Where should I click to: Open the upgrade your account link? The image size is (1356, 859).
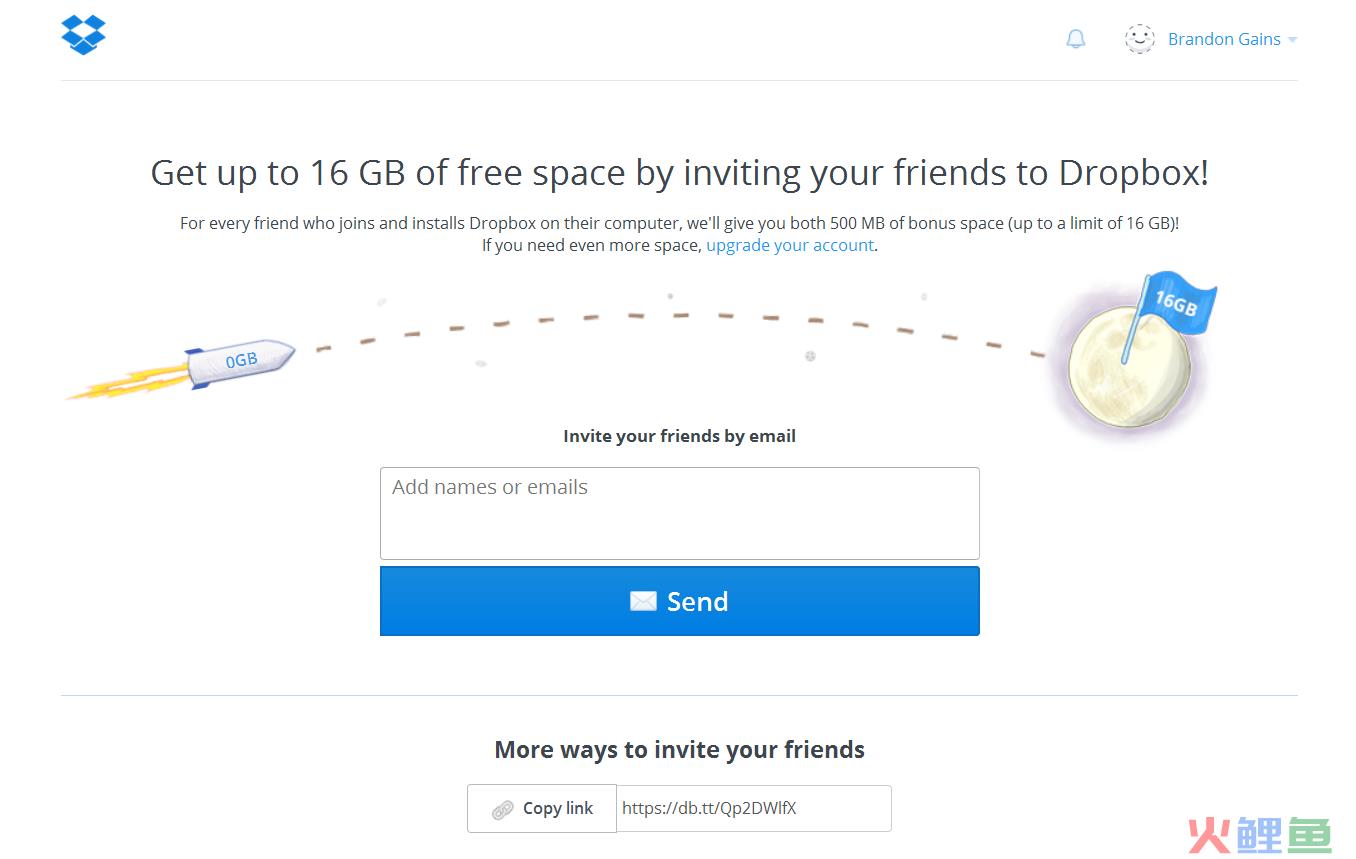790,245
